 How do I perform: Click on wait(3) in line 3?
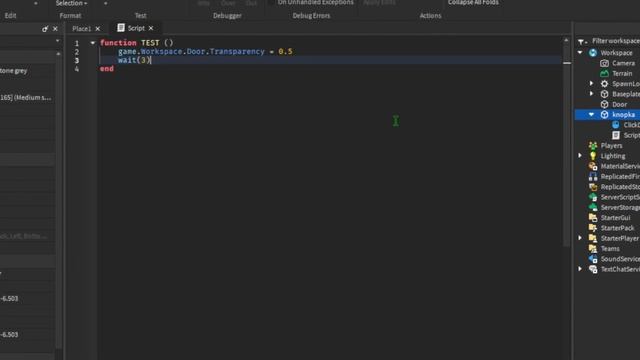coord(134,60)
